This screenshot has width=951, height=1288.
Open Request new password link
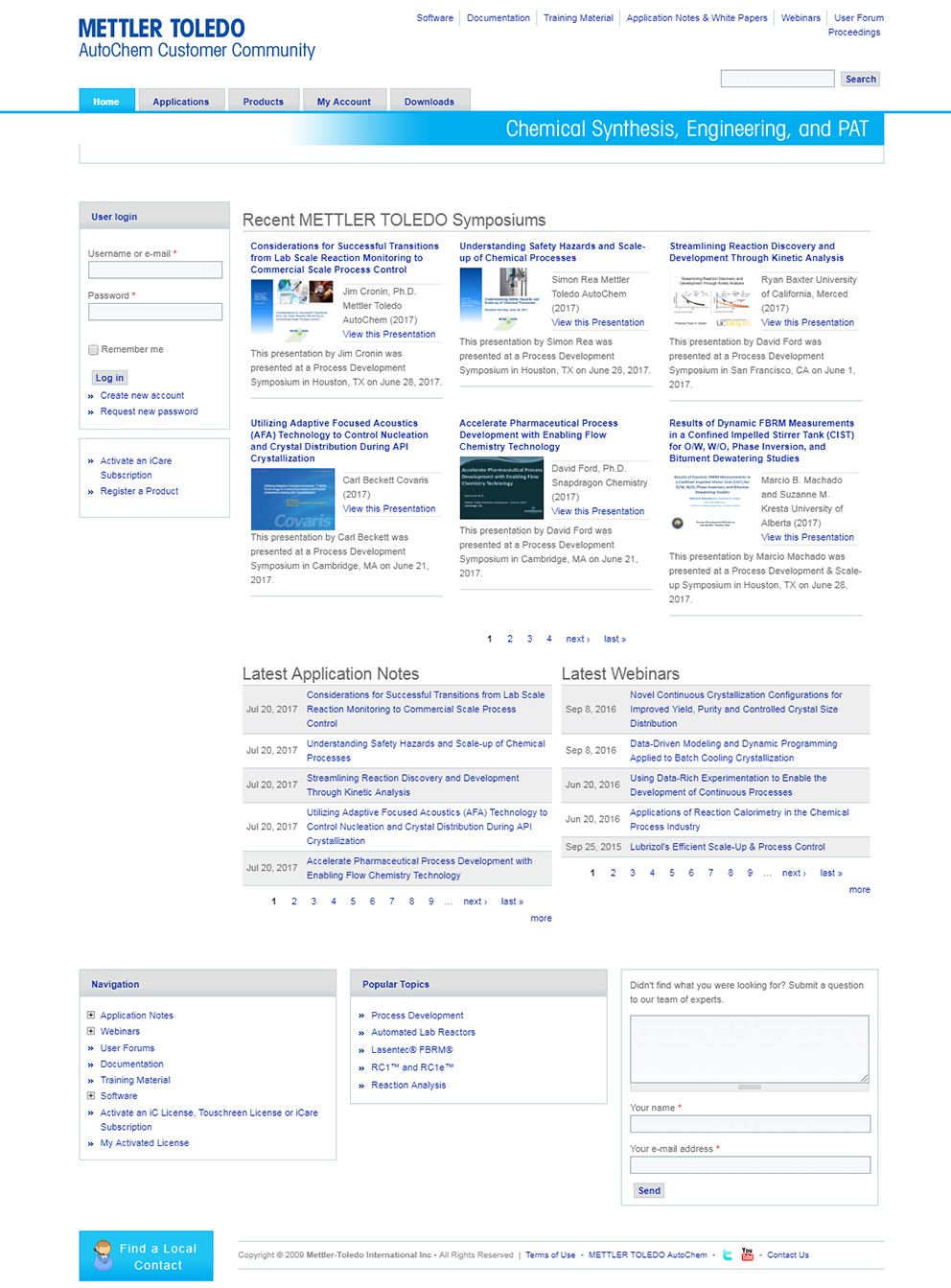(150, 411)
